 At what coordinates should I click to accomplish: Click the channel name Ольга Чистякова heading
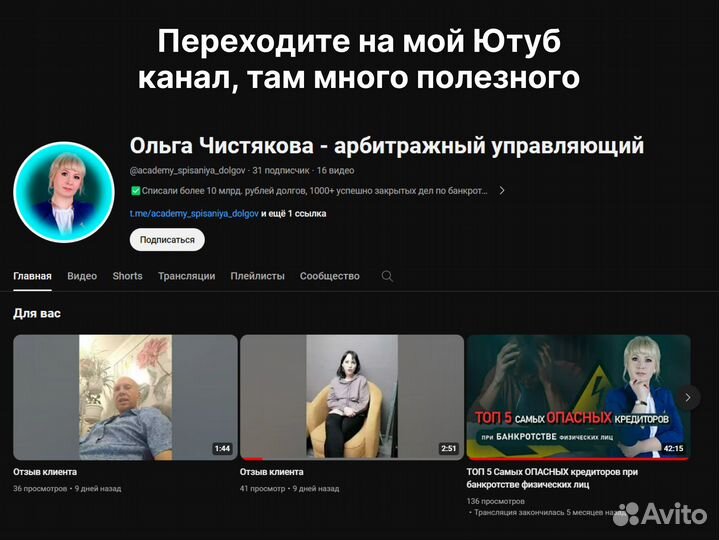[x=387, y=146]
